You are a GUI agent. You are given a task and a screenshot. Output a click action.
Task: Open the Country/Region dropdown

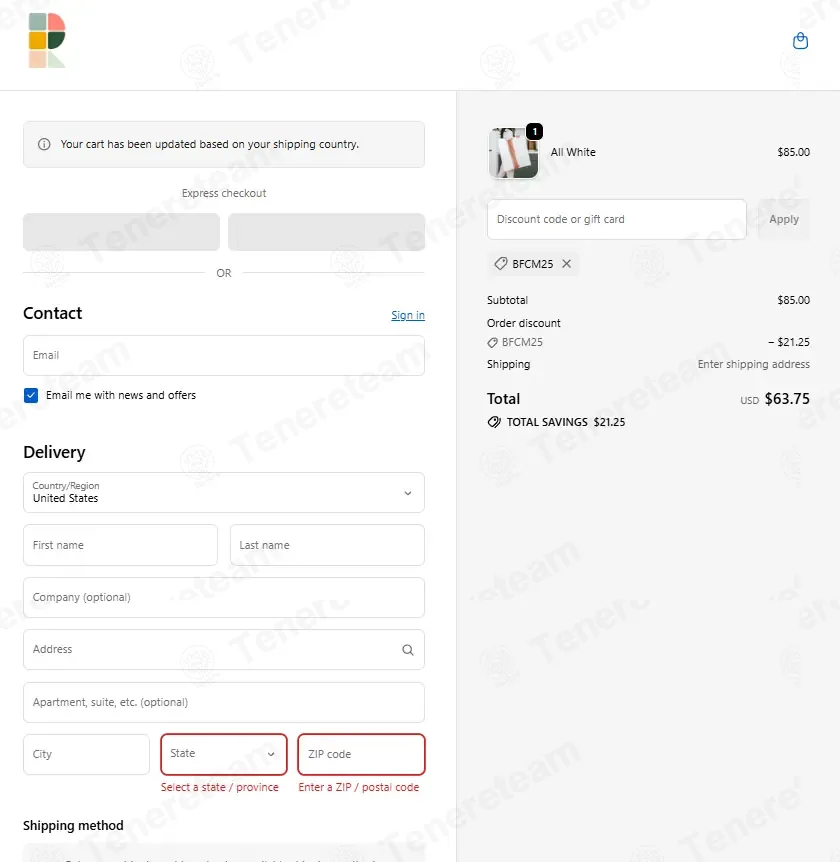[224, 492]
